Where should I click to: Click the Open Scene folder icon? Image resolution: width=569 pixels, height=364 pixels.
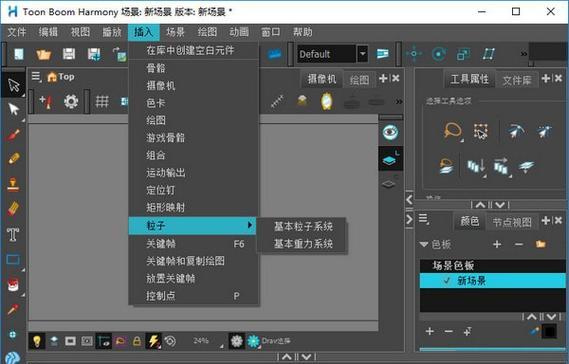point(44,54)
